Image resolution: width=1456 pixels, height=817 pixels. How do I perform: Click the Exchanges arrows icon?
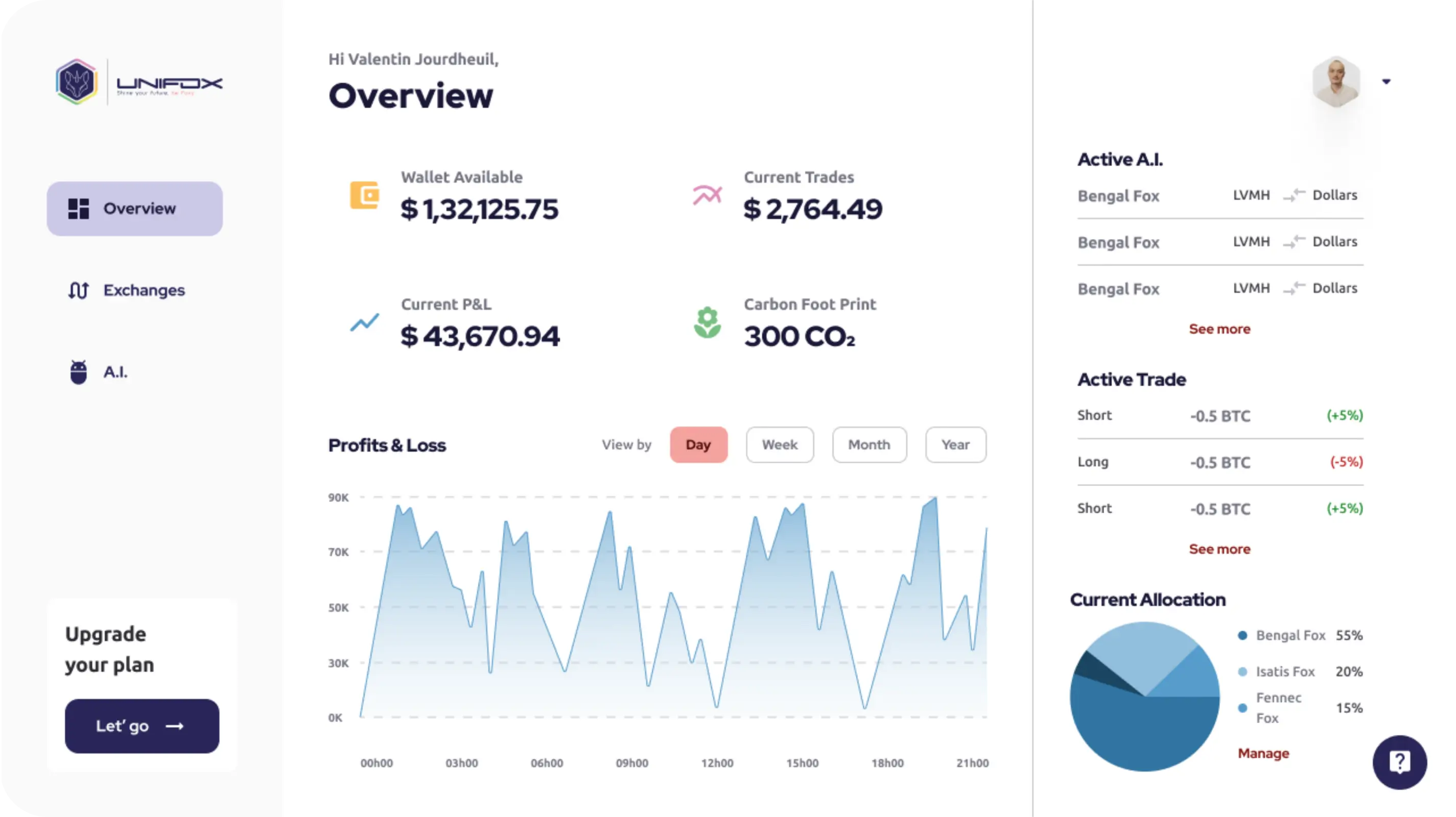click(79, 291)
